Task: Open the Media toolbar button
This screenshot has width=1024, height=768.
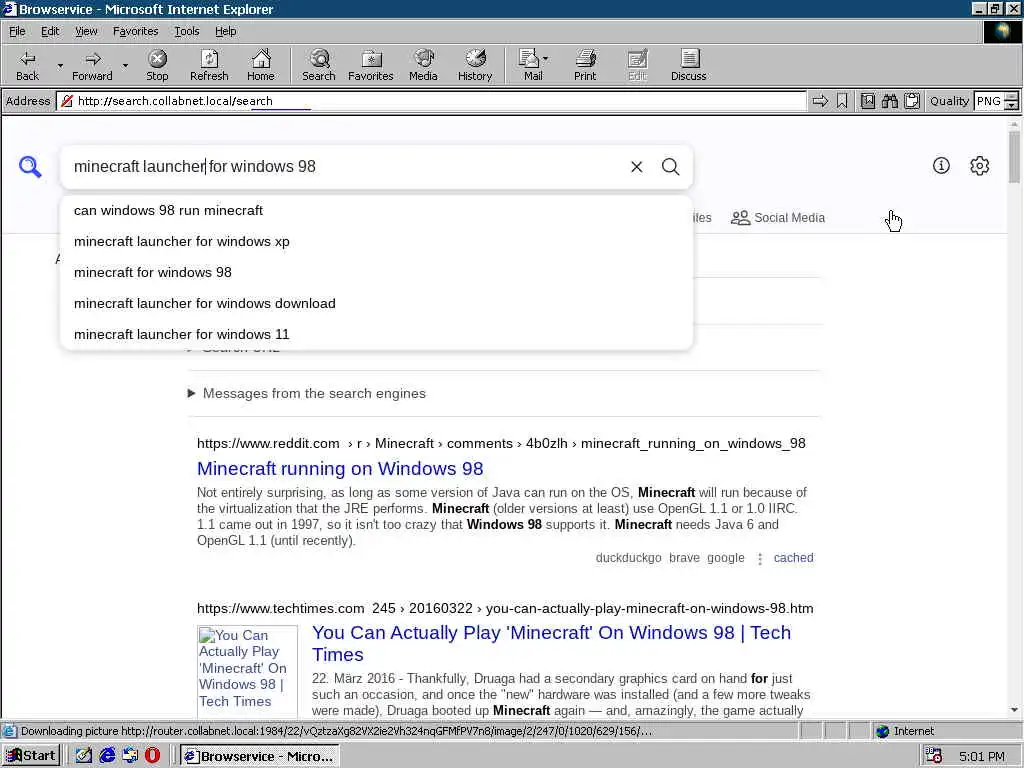Action: (423, 65)
